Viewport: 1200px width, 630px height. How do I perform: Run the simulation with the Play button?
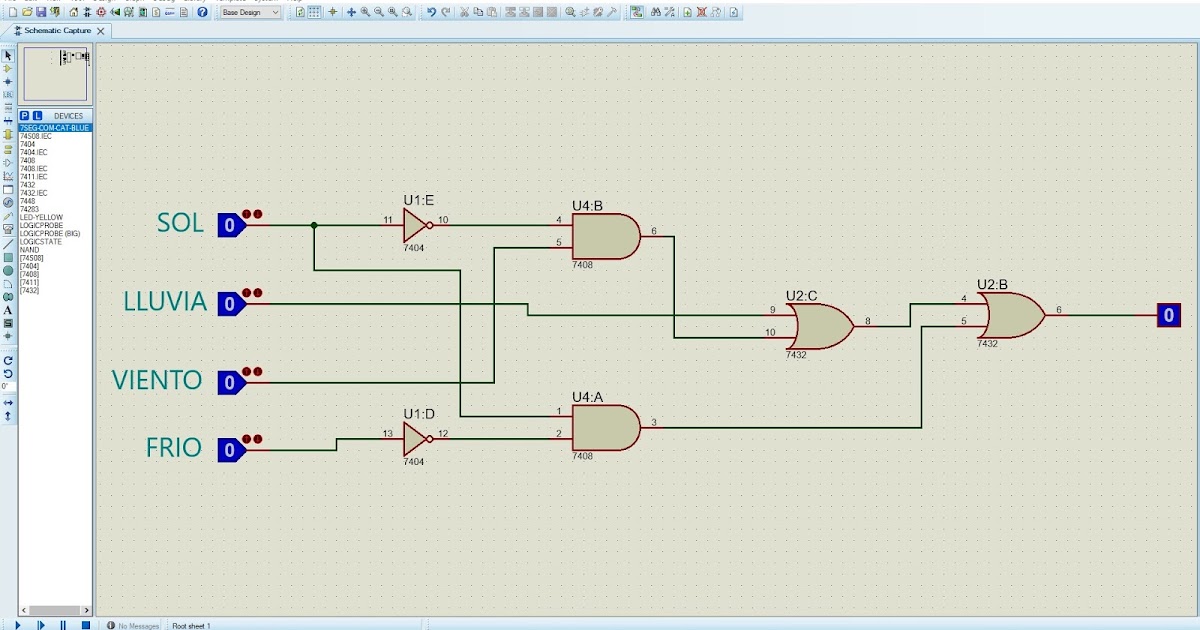pos(18,624)
